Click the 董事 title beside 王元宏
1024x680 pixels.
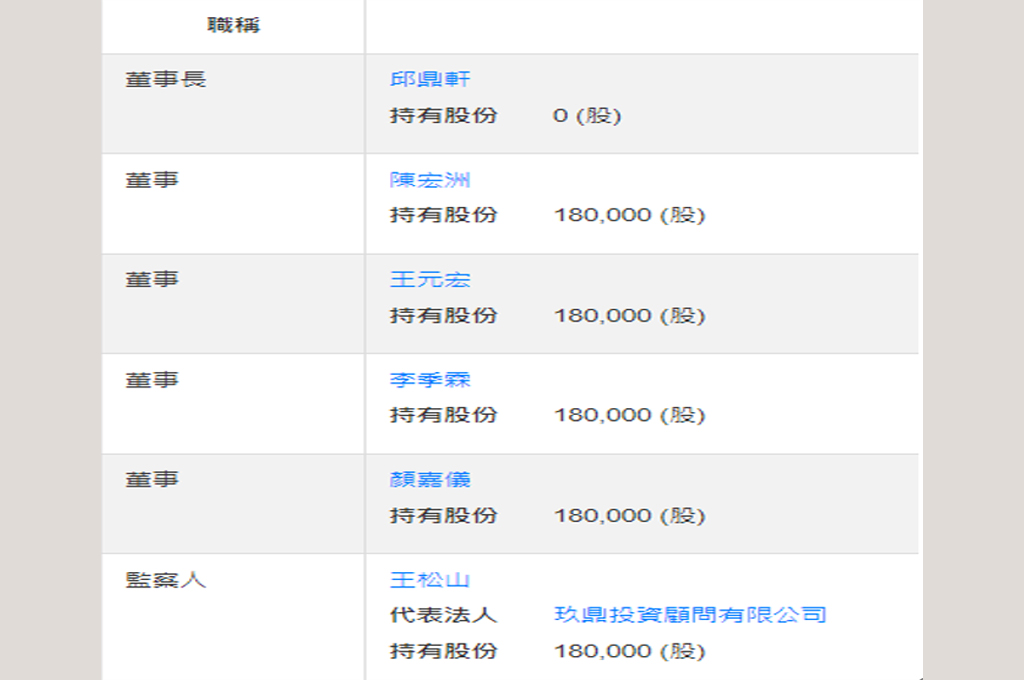(152, 280)
